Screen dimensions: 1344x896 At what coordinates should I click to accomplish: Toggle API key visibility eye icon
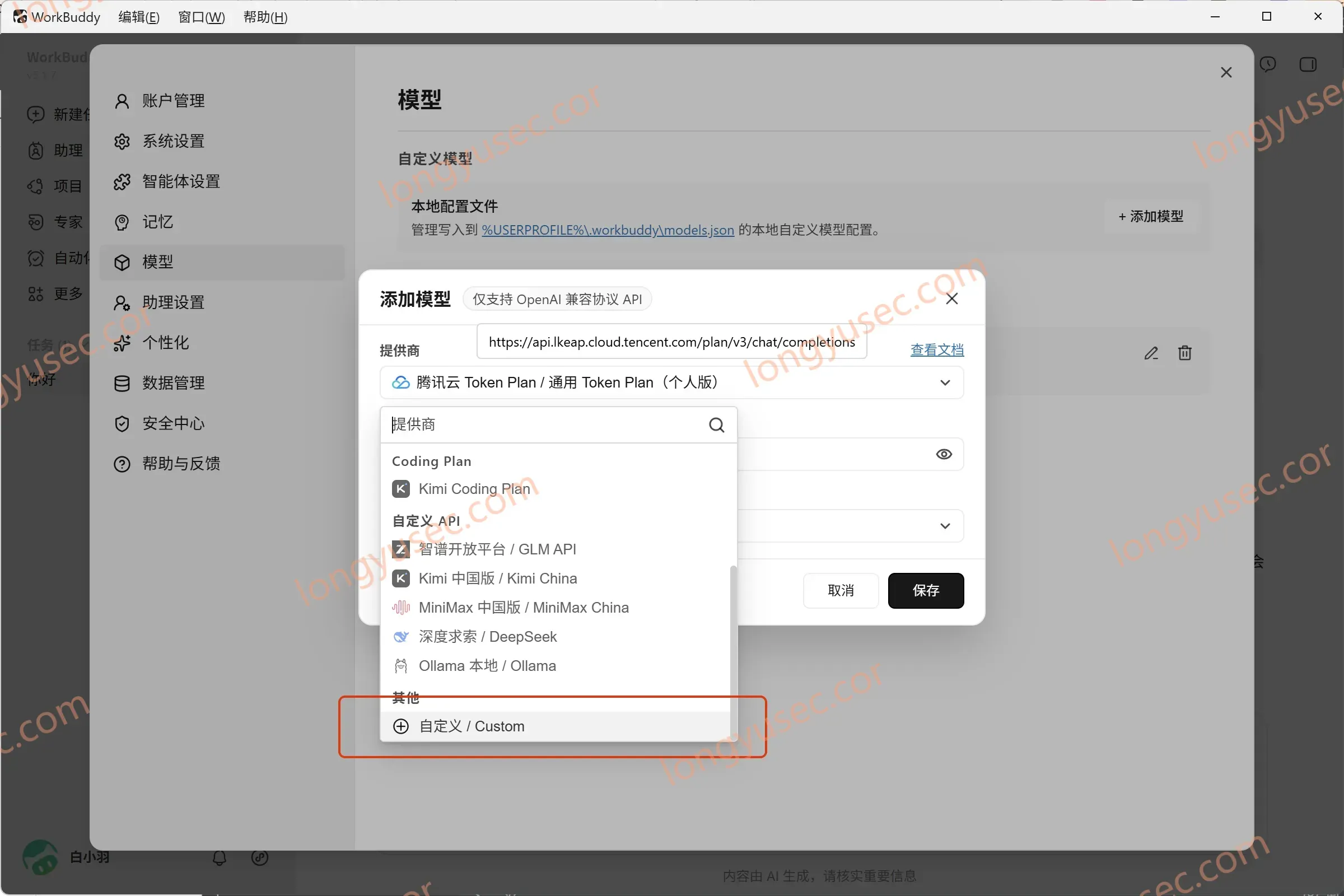[x=944, y=454]
